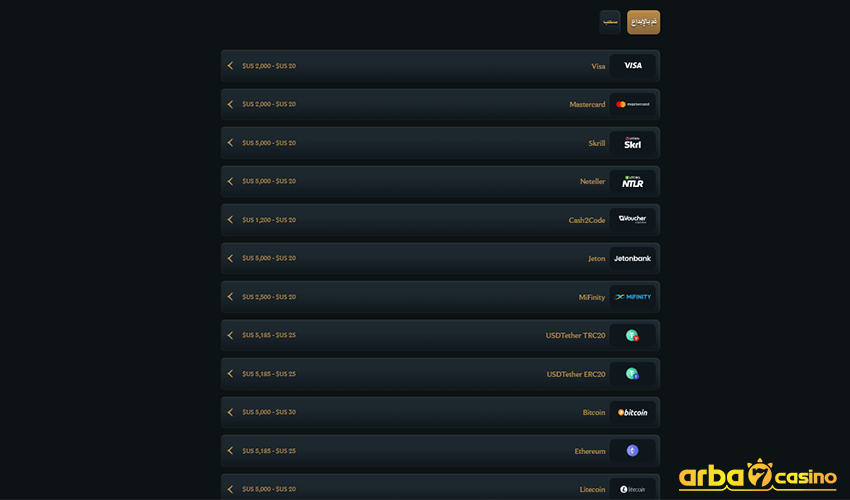Click the Visa card logo
The width and height of the screenshot is (850, 500).
632,66
